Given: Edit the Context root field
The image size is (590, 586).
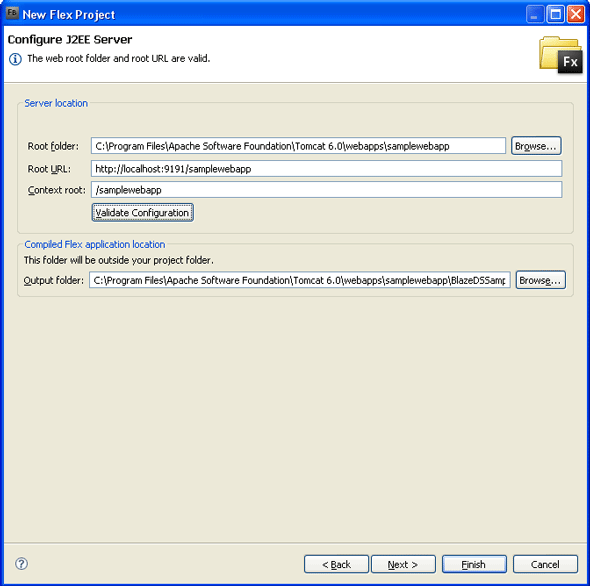Looking at the screenshot, I should pyautogui.click(x=326, y=190).
